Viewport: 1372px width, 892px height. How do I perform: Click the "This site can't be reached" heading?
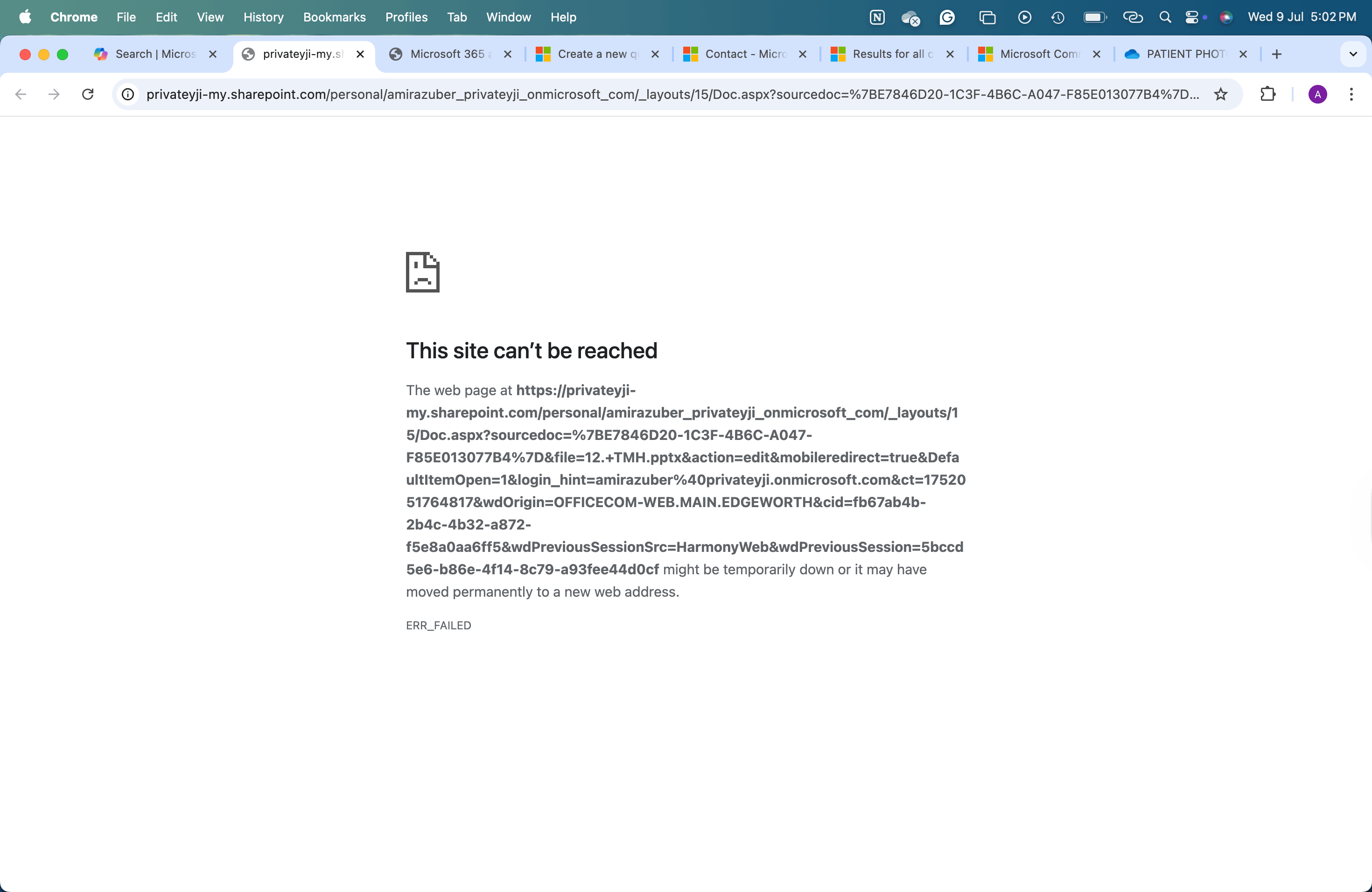(532, 350)
